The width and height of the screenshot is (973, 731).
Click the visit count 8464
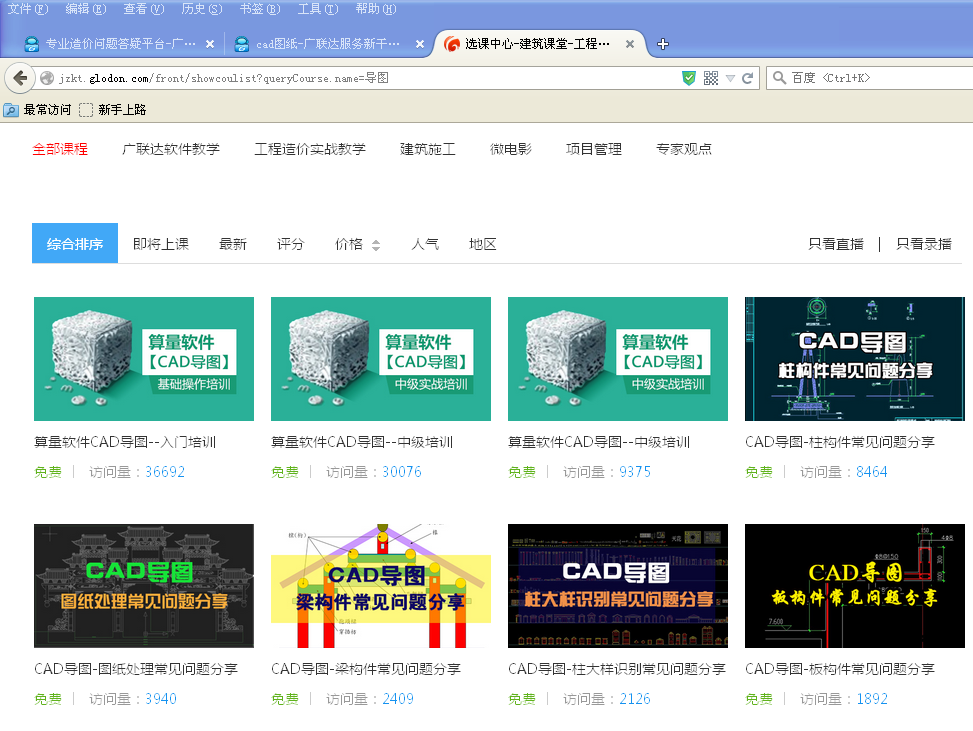pos(872,472)
